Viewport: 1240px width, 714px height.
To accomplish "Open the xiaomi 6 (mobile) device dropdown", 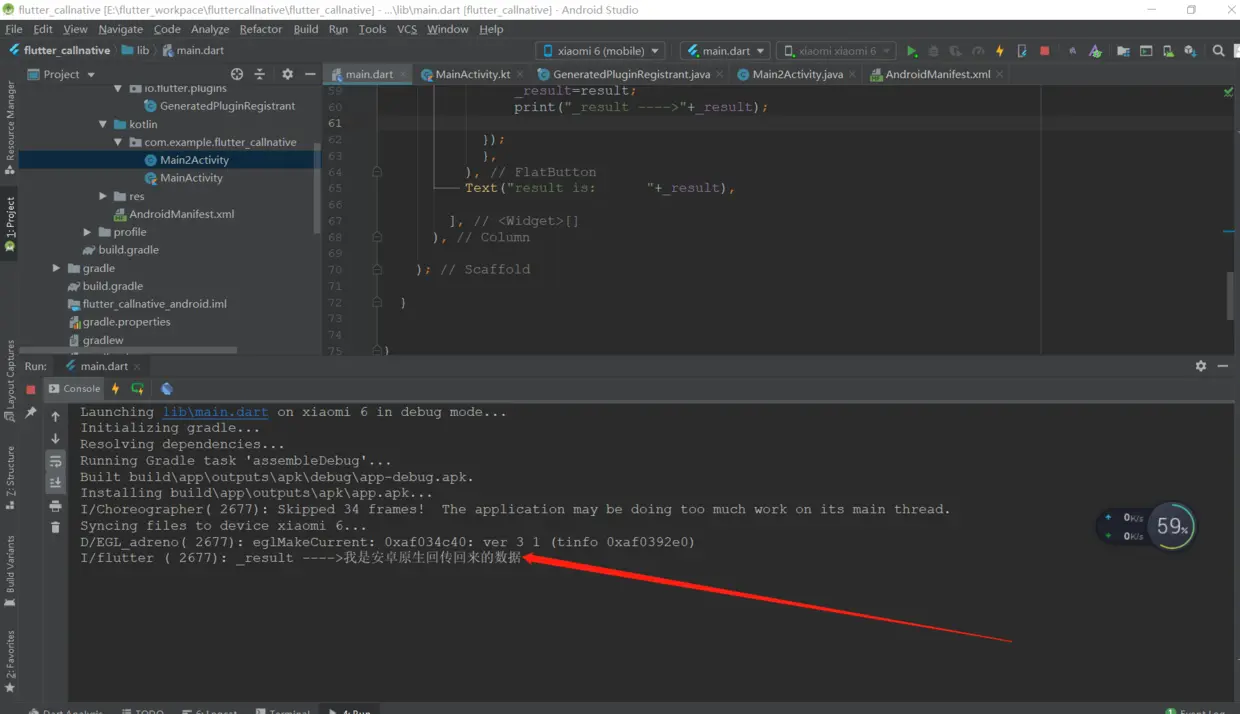I will click(602, 51).
